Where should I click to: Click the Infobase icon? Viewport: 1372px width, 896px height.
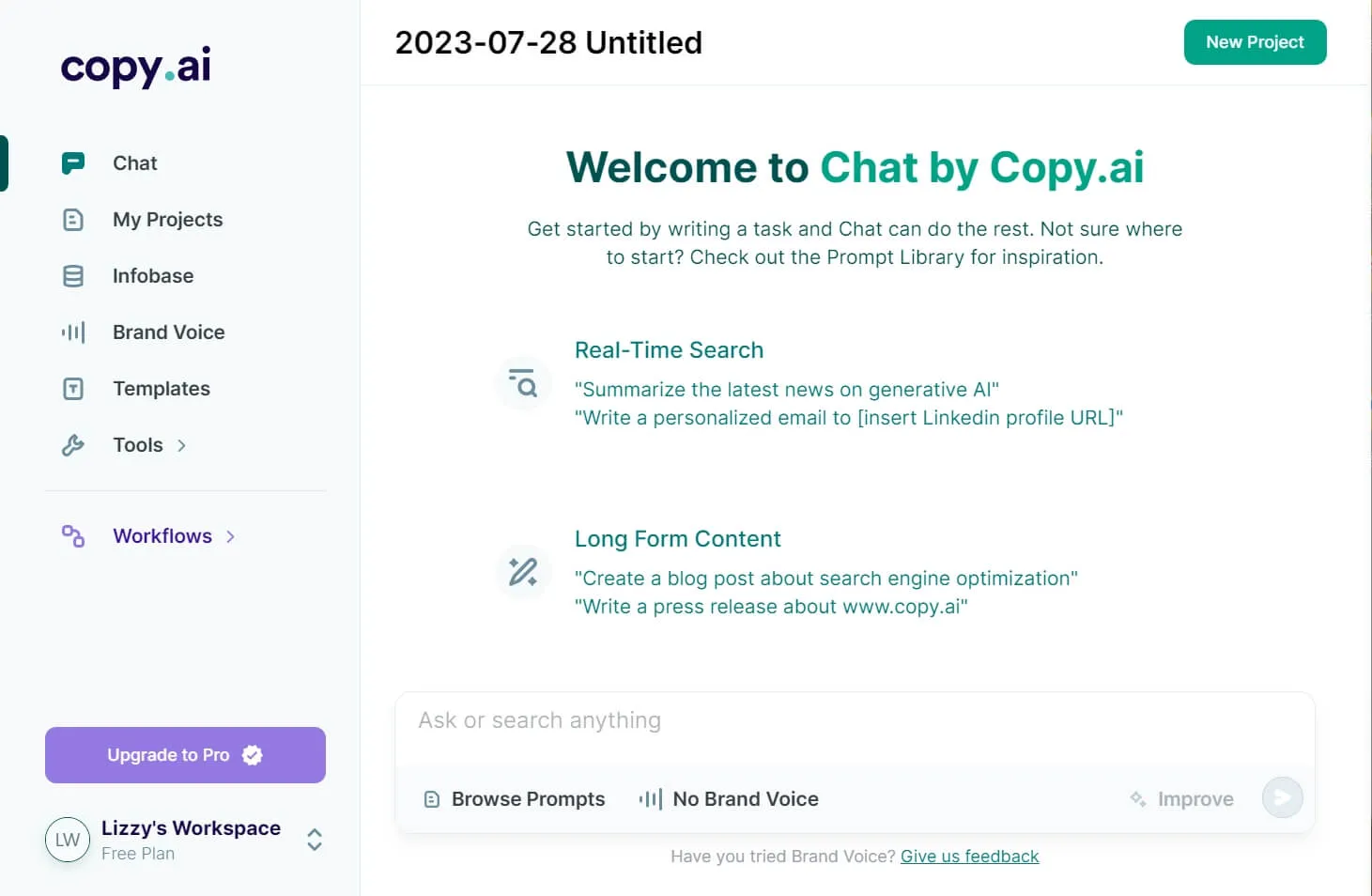click(73, 275)
